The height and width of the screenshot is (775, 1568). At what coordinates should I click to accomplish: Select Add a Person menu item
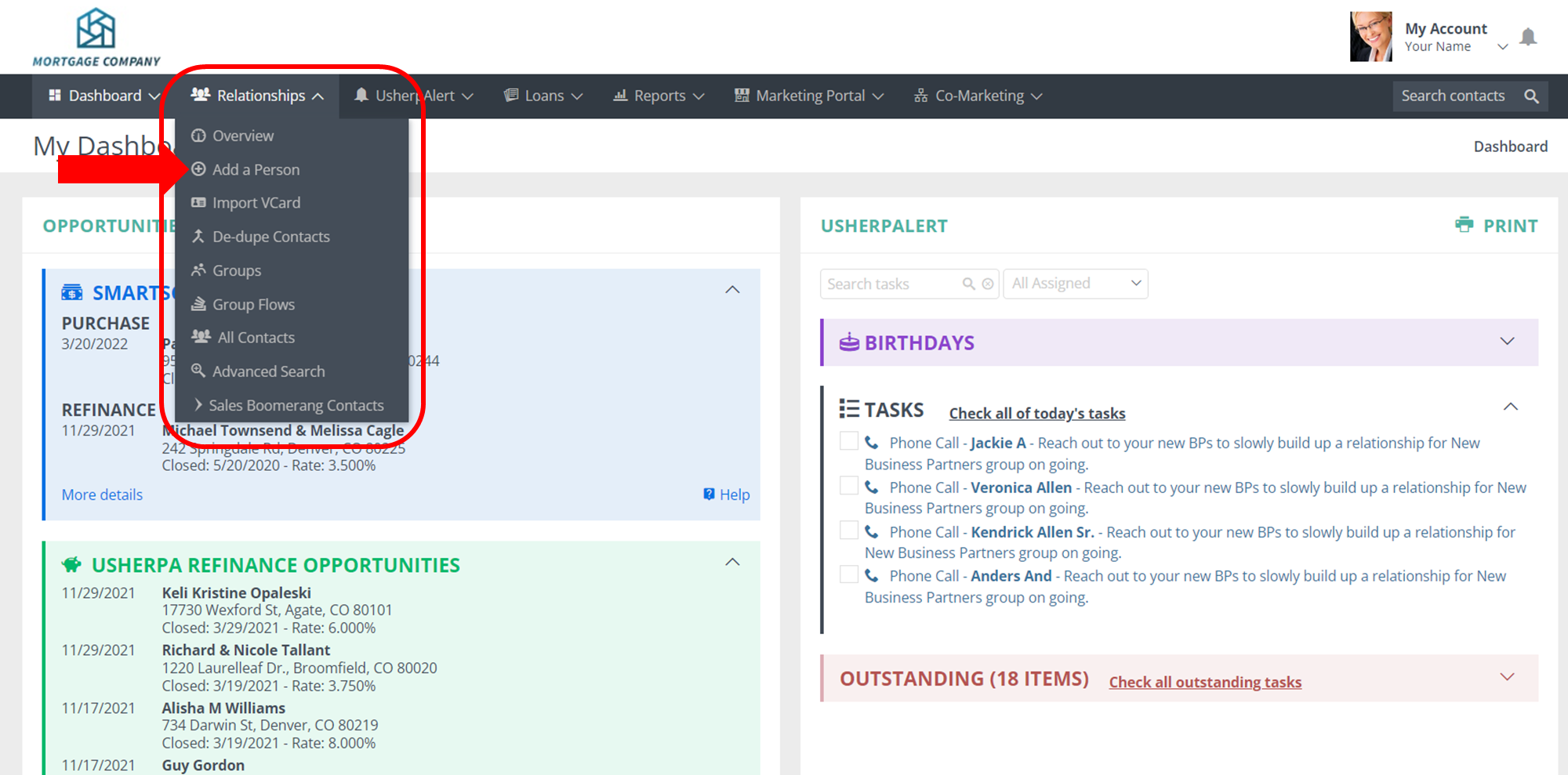click(256, 169)
